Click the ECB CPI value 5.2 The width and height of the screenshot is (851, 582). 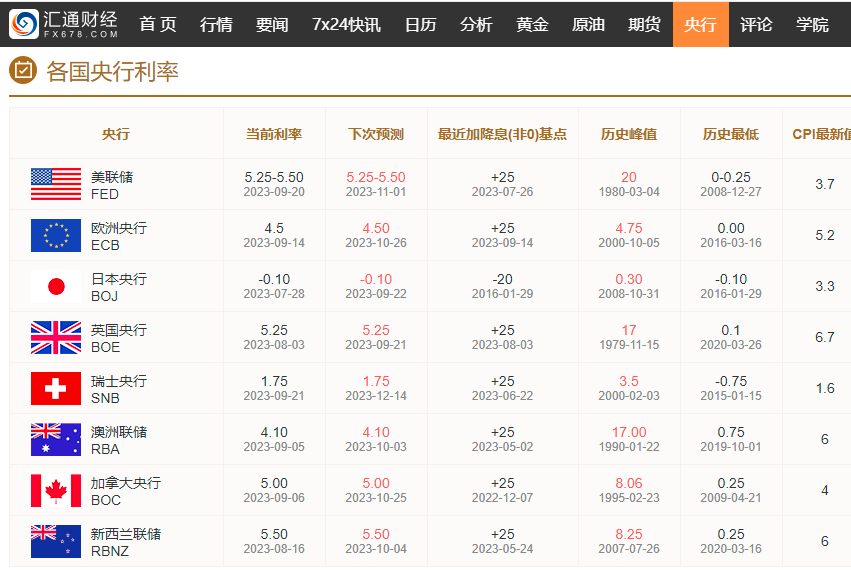[x=825, y=235]
